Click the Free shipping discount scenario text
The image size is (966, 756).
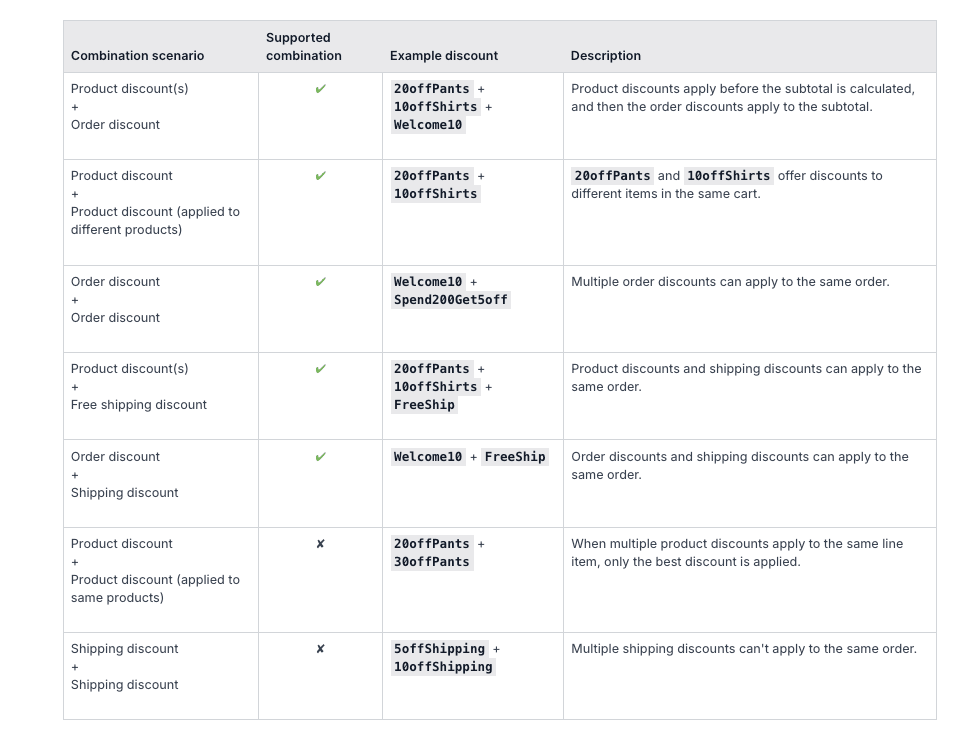coord(139,405)
